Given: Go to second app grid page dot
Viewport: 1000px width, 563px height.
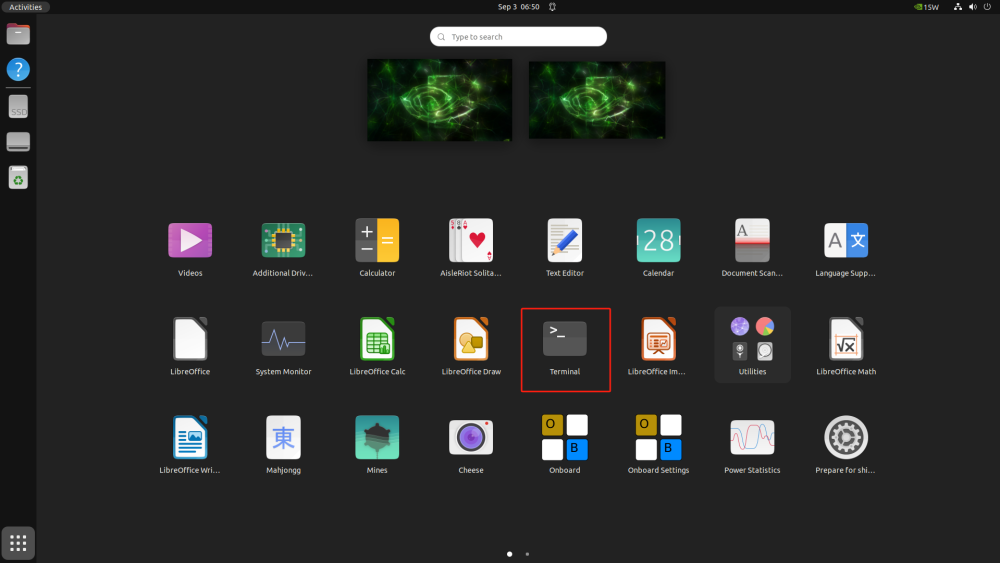Looking at the screenshot, I should pyautogui.click(x=528, y=553).
